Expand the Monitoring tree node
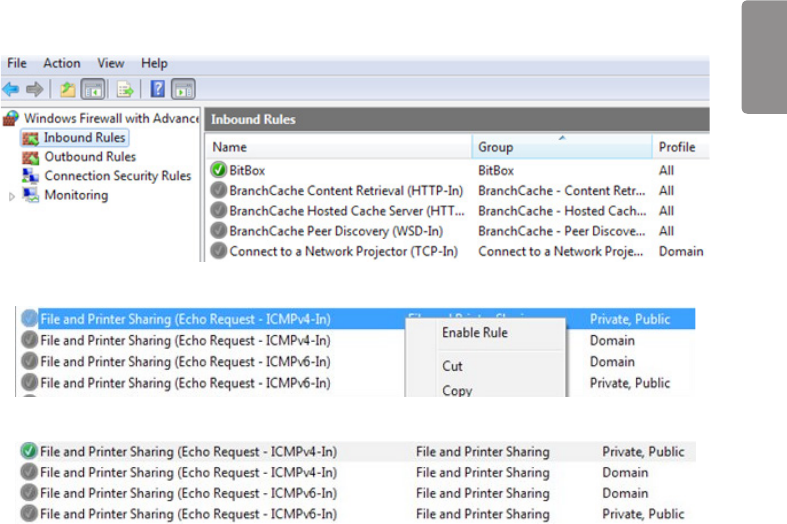 click(12, 196)
